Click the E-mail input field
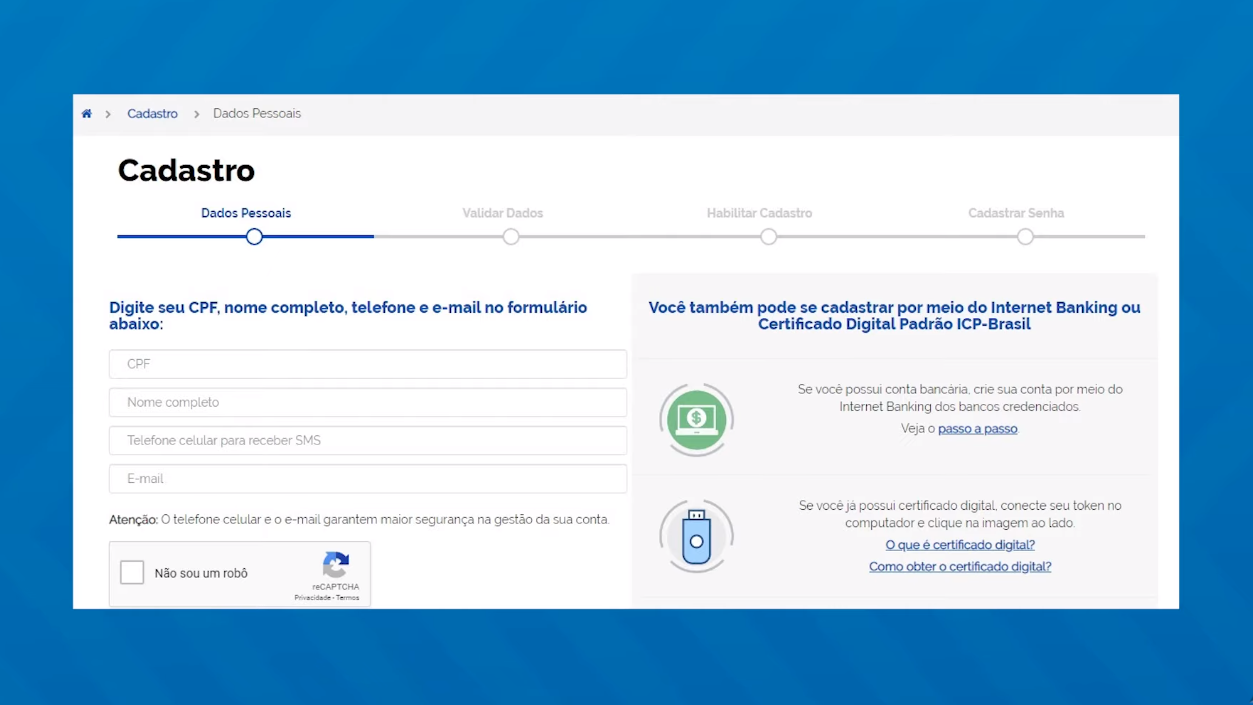 click(x=368, y=478)
